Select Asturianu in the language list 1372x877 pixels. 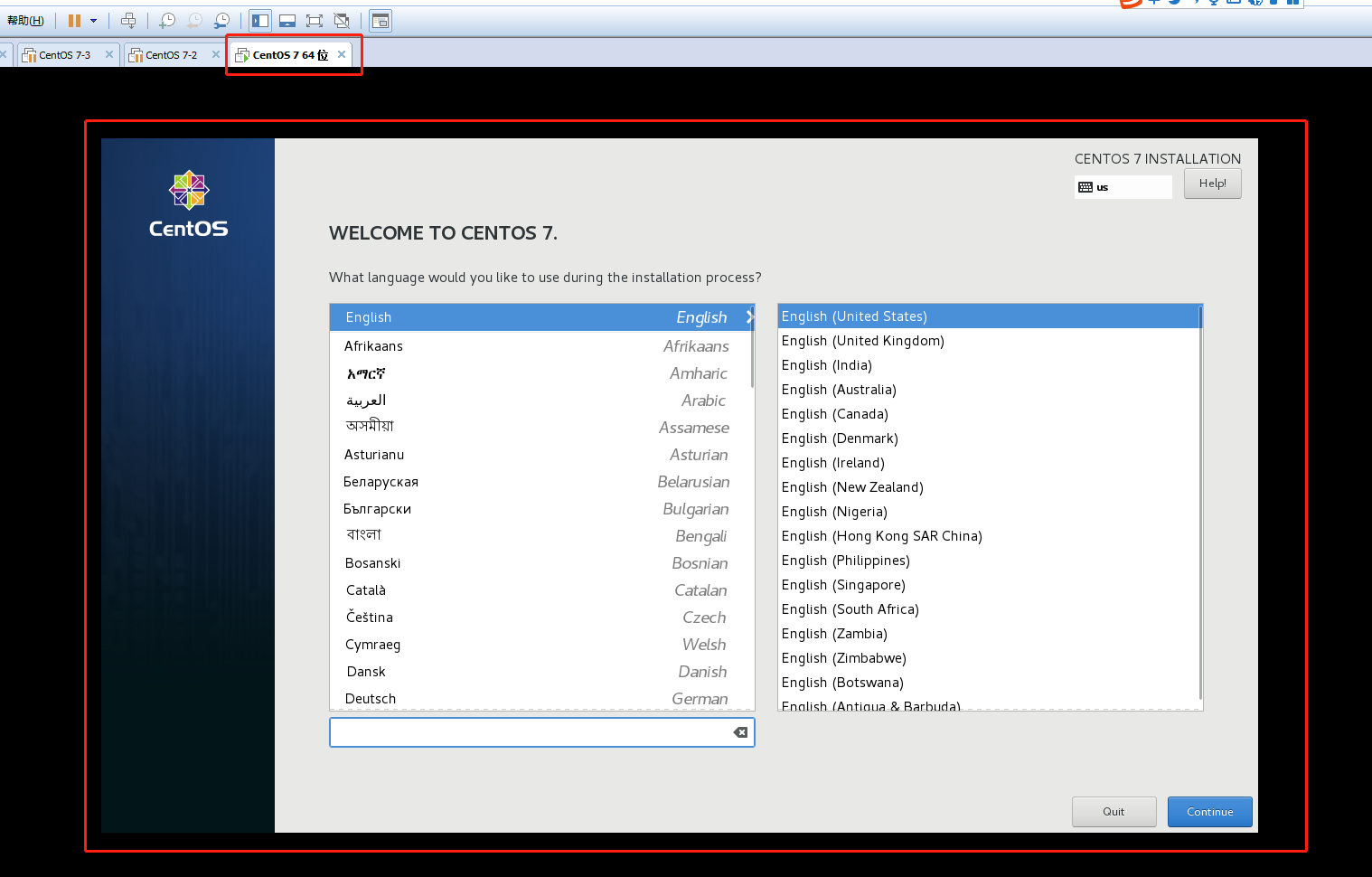541,455
